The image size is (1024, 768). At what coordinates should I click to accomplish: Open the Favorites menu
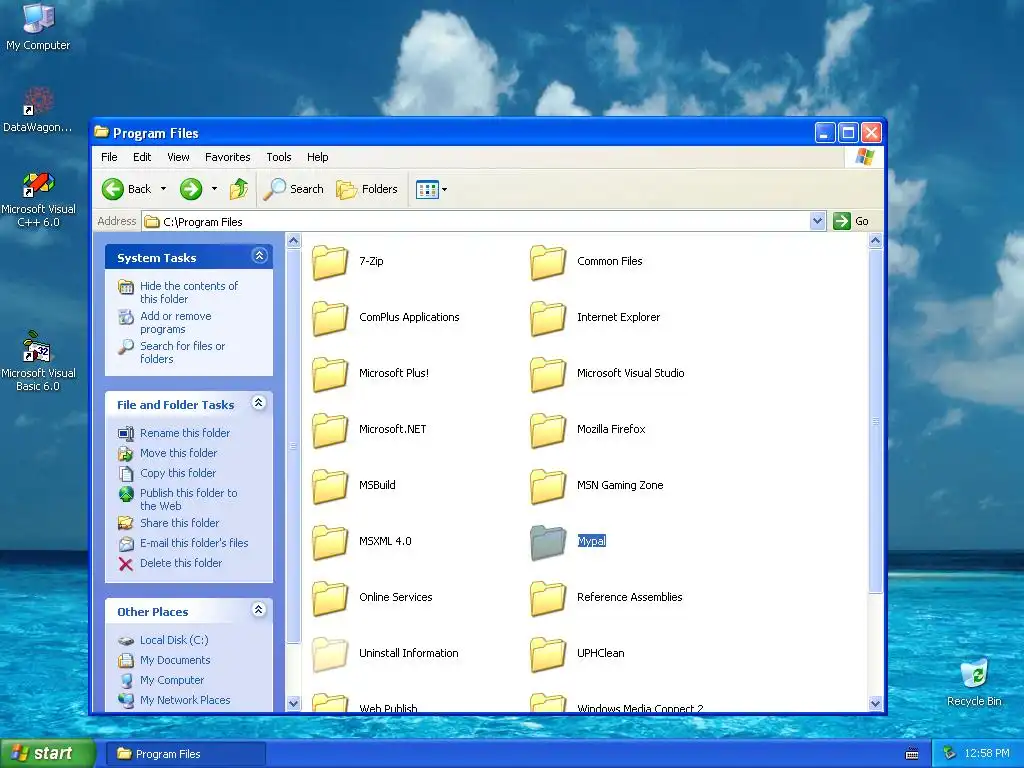tap(227, 157)
